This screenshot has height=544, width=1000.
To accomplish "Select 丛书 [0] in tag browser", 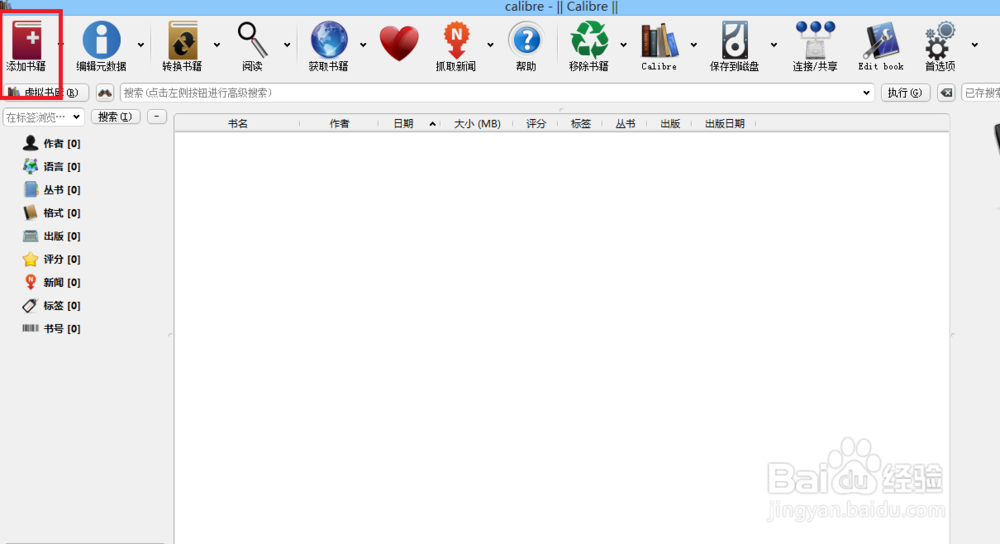I will [x=51, y=189].
